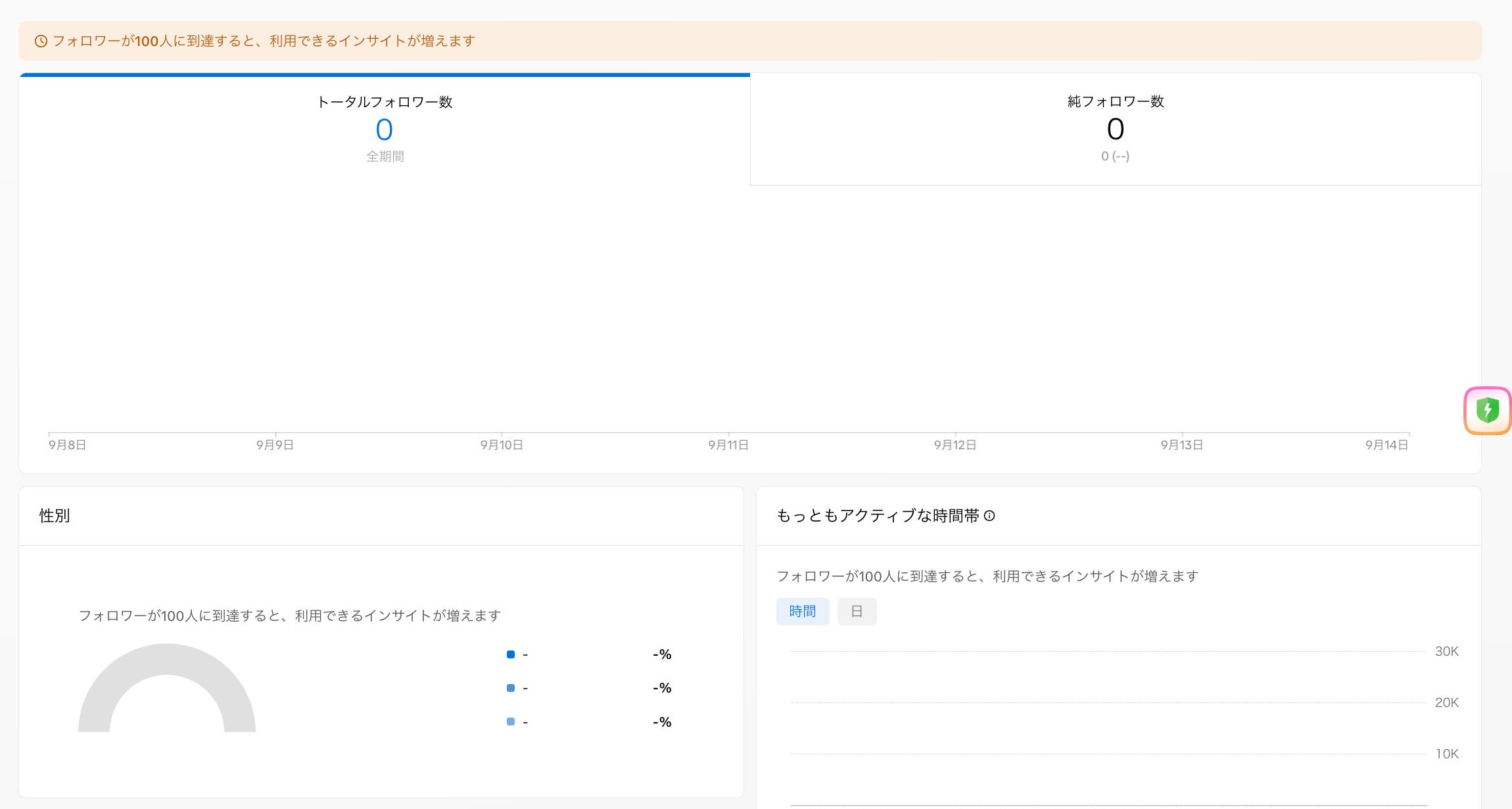Click the もっともアクティブな時間帯 heading

coord(878,516)
